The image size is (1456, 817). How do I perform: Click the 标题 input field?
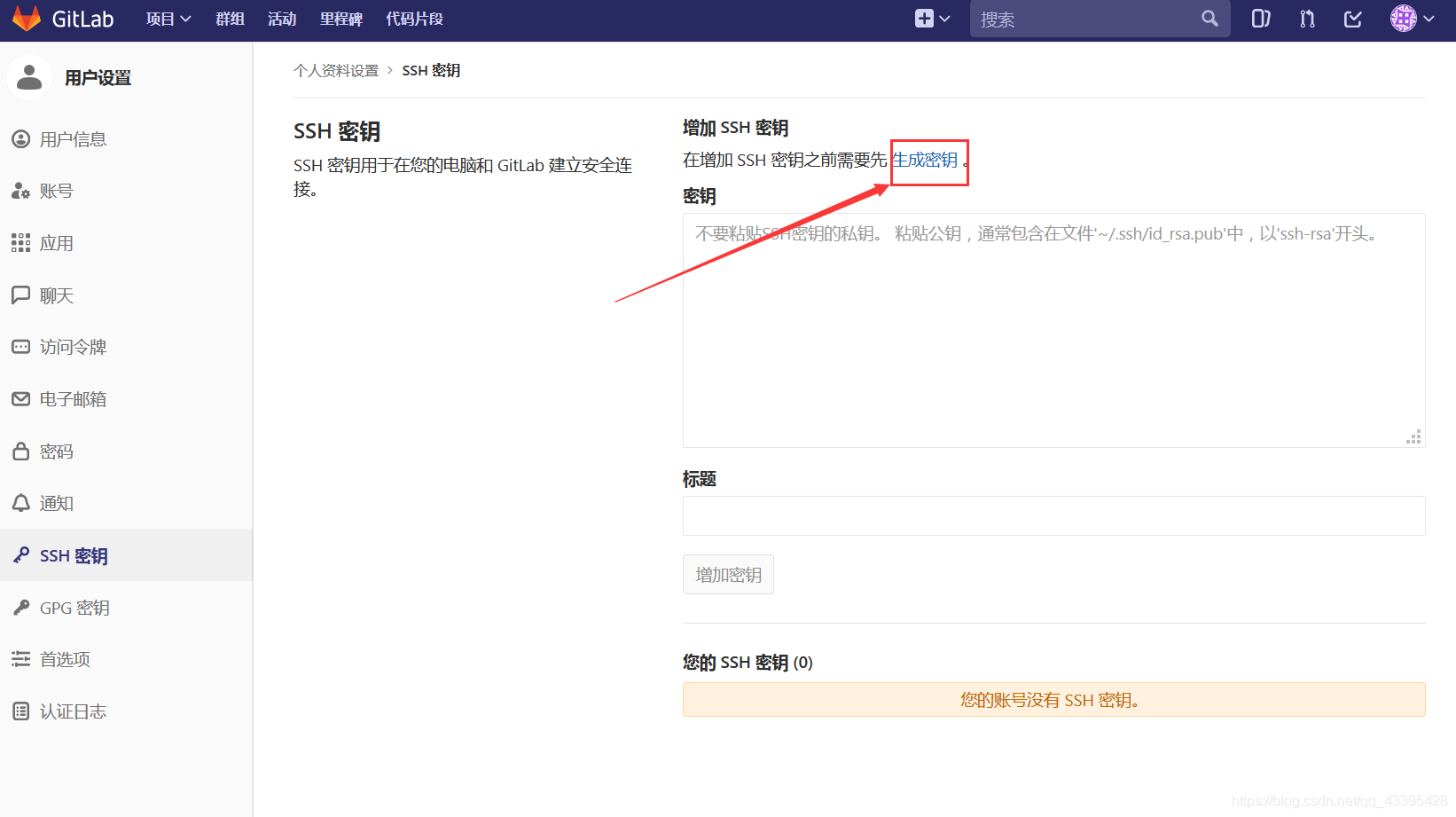click(1053, 515)
